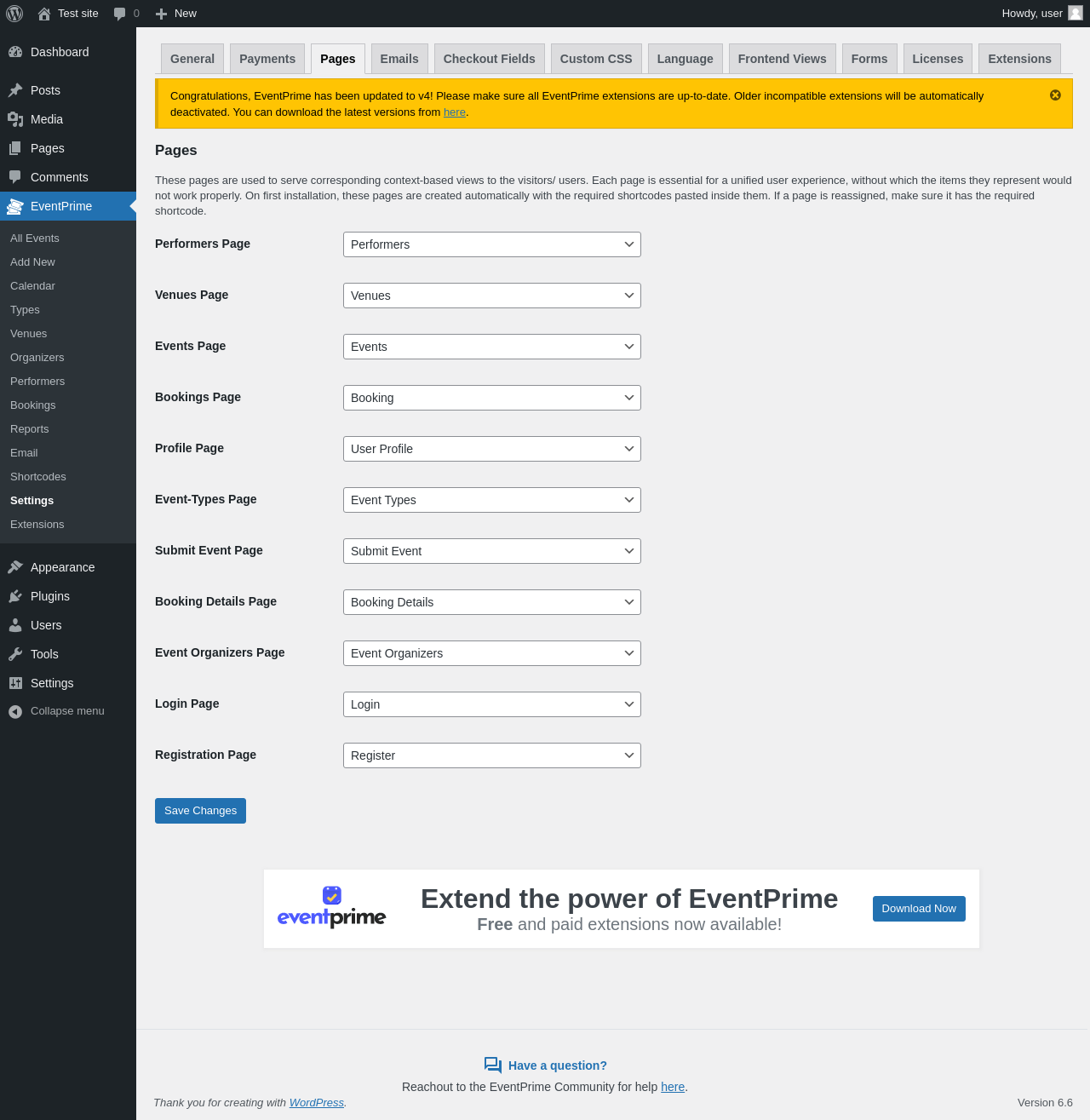Switch to the Licenses tab
The height and width of the screenshot is (1120, 1090).
(x=938, y=59)
